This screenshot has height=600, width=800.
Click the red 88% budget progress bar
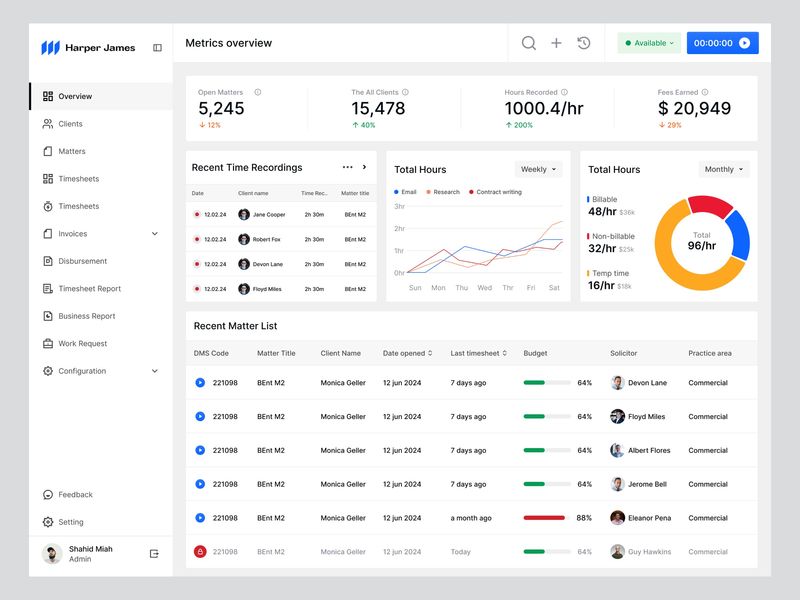545,517
